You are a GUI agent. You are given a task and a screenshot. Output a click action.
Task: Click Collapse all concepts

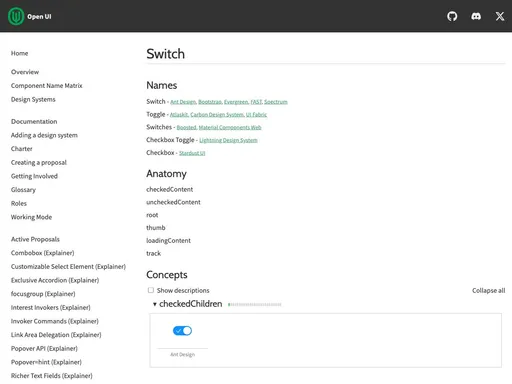(488, 290)
